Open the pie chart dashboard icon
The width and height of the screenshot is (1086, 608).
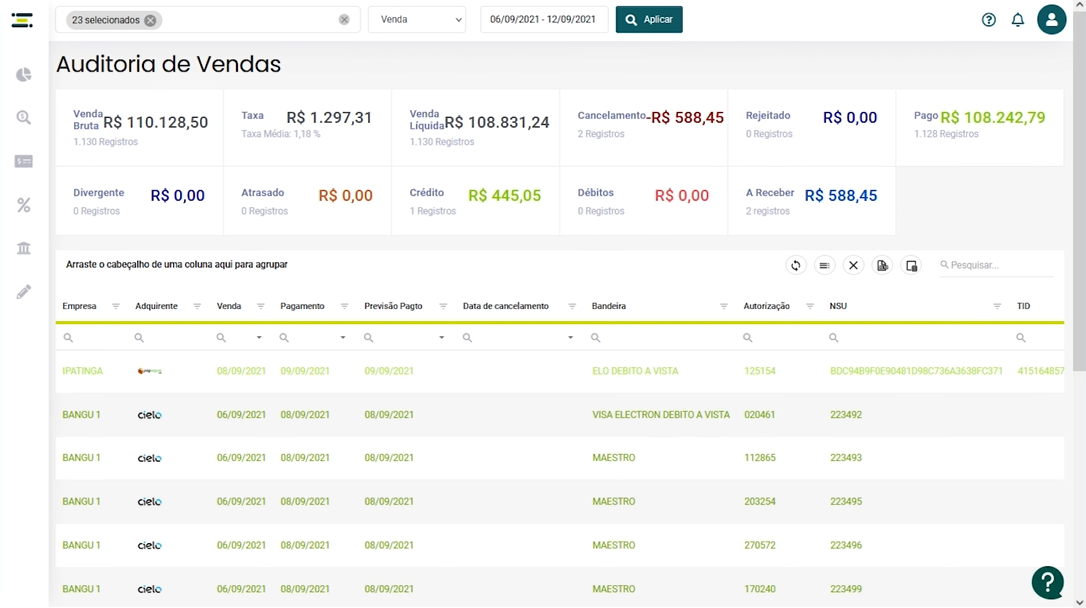click(24, 75)
